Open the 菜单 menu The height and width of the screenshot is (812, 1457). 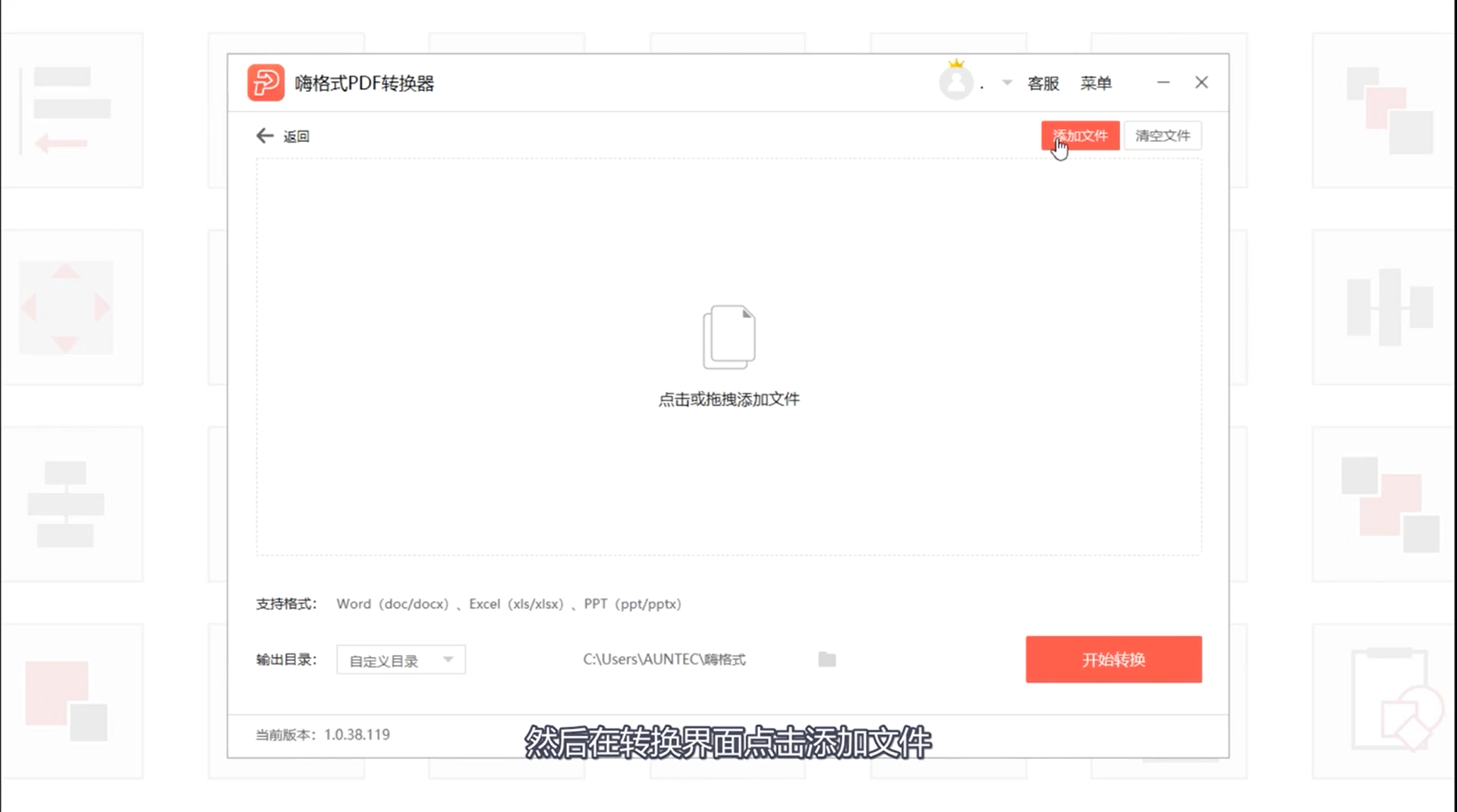[x=1096, y=83]
